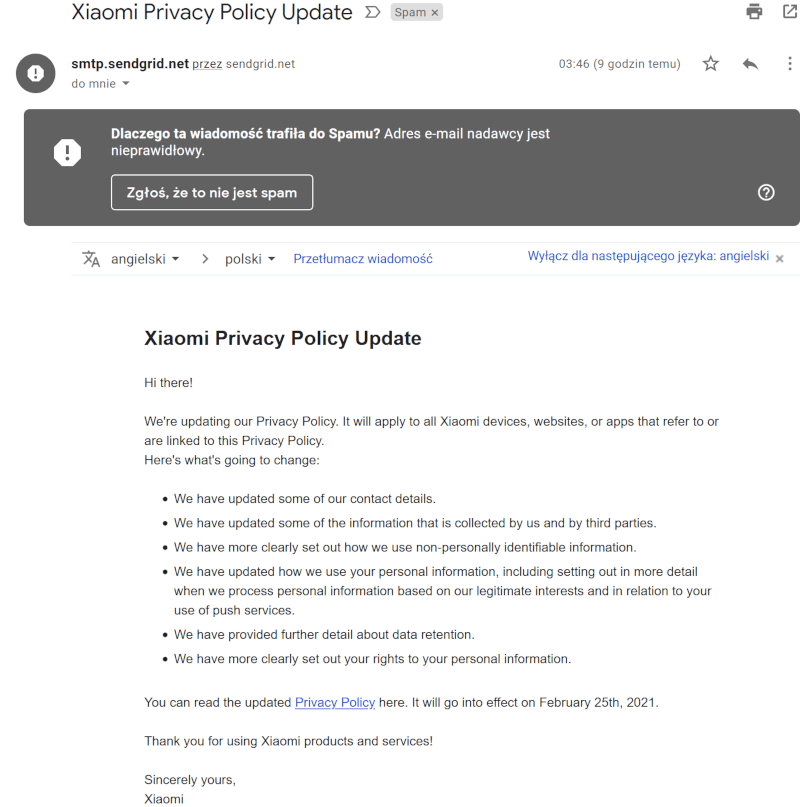Image resolution: width=800 pixels, height=807 pixels.
Task: Click the print email icon
Action: (x=753, y=12)
